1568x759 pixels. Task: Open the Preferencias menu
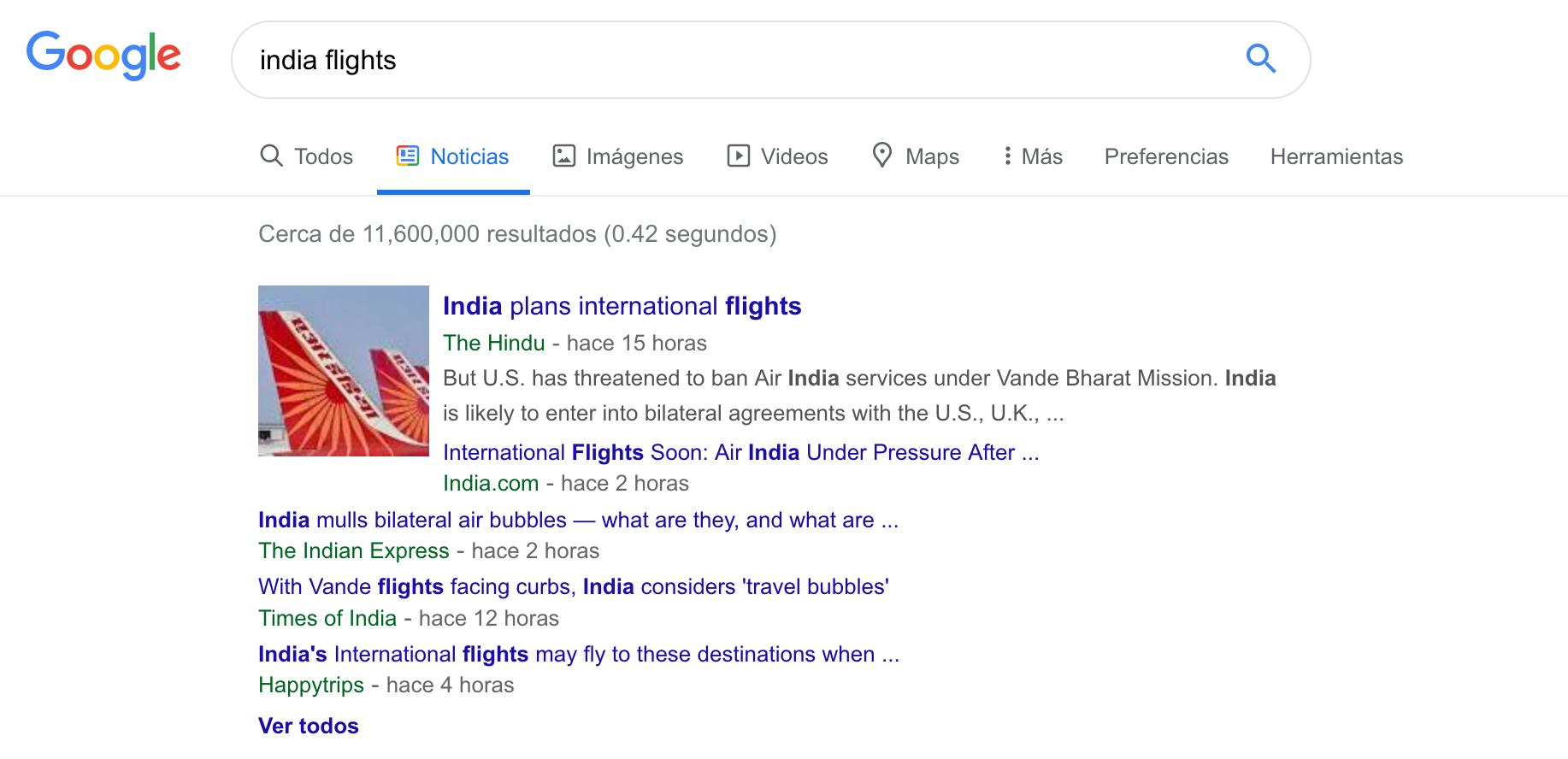click(x=1166, y=156)
